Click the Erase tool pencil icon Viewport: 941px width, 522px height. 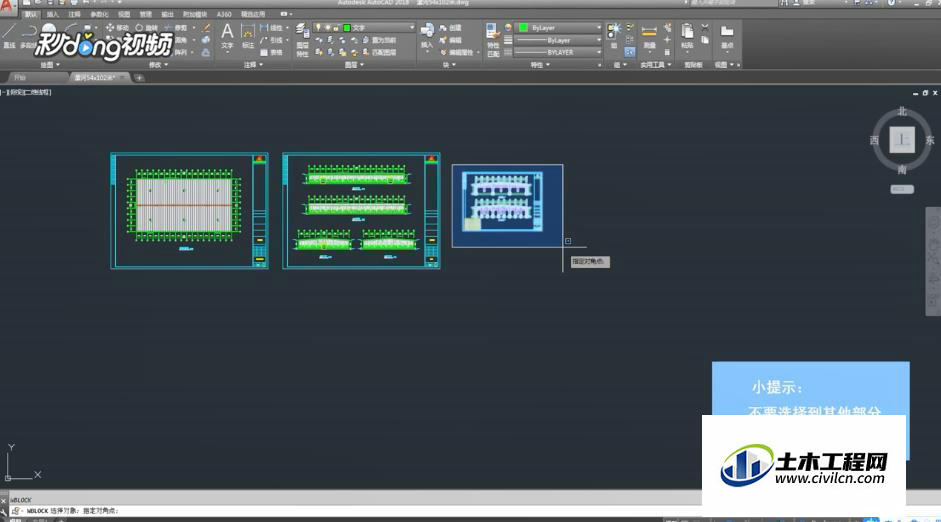pos(206,28)
